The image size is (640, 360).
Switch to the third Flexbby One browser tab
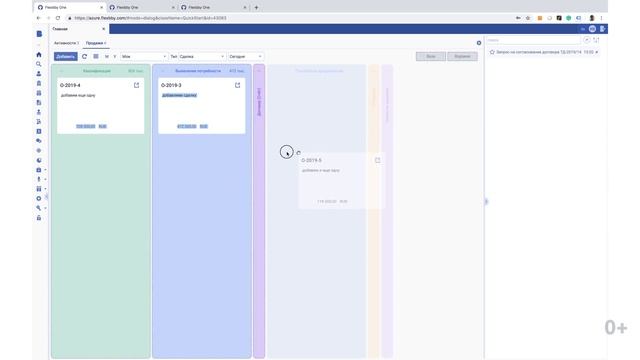point(213,7)
